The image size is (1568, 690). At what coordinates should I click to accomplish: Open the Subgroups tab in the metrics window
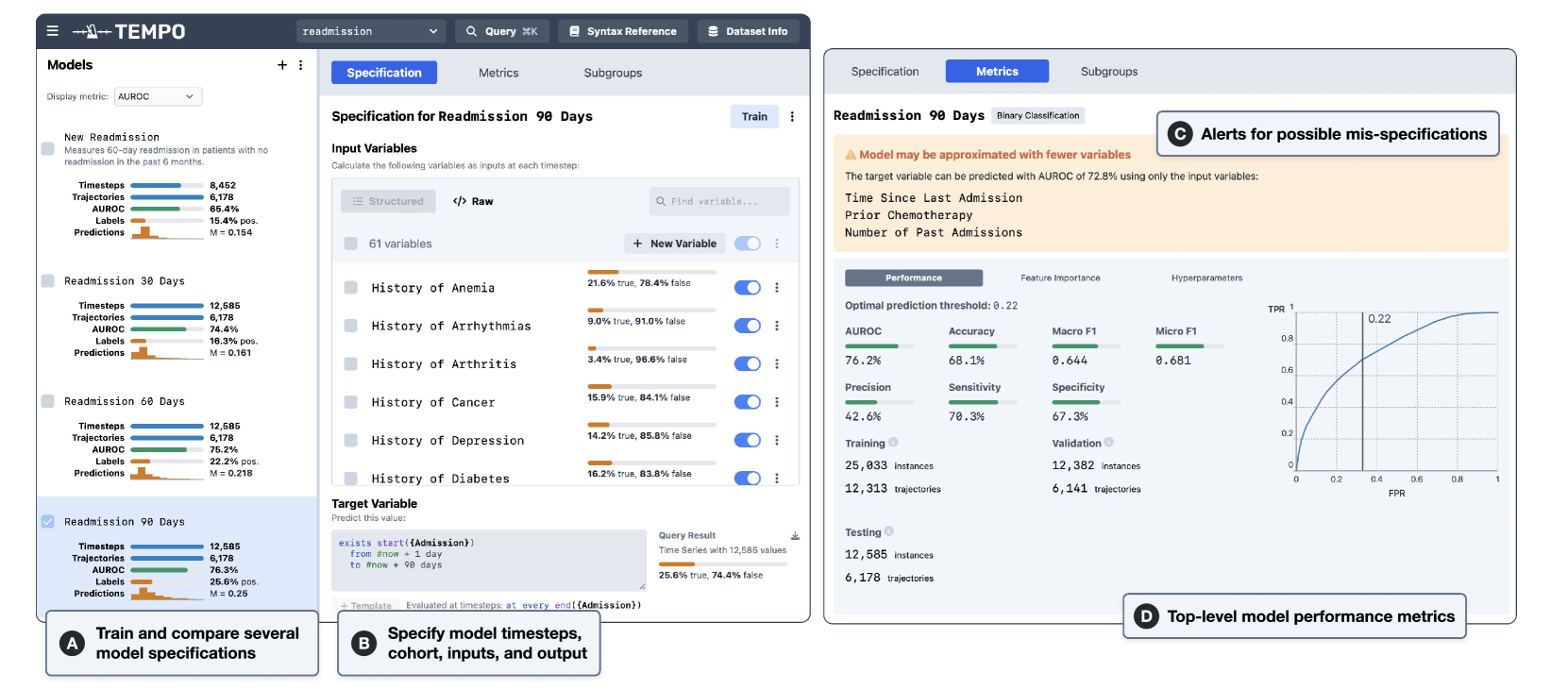pos(1109,72)
